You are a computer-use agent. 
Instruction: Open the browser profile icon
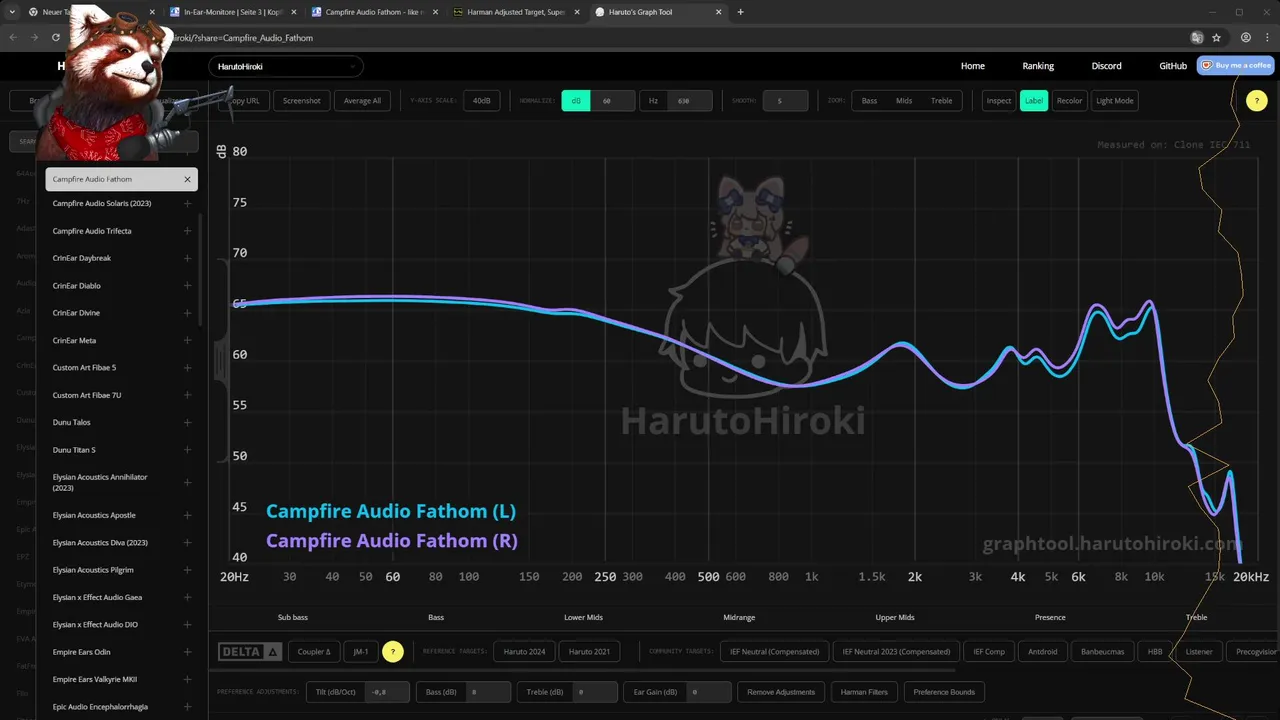click(x=1246, y=38)
